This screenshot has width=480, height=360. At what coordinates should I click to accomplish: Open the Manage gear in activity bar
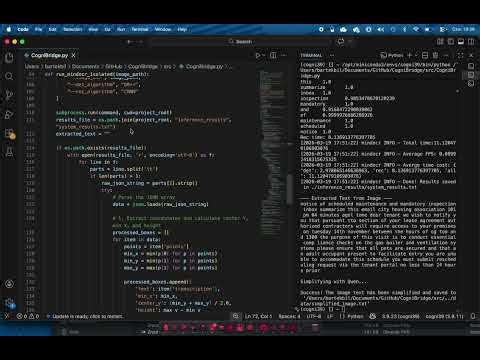click(10, 303)
